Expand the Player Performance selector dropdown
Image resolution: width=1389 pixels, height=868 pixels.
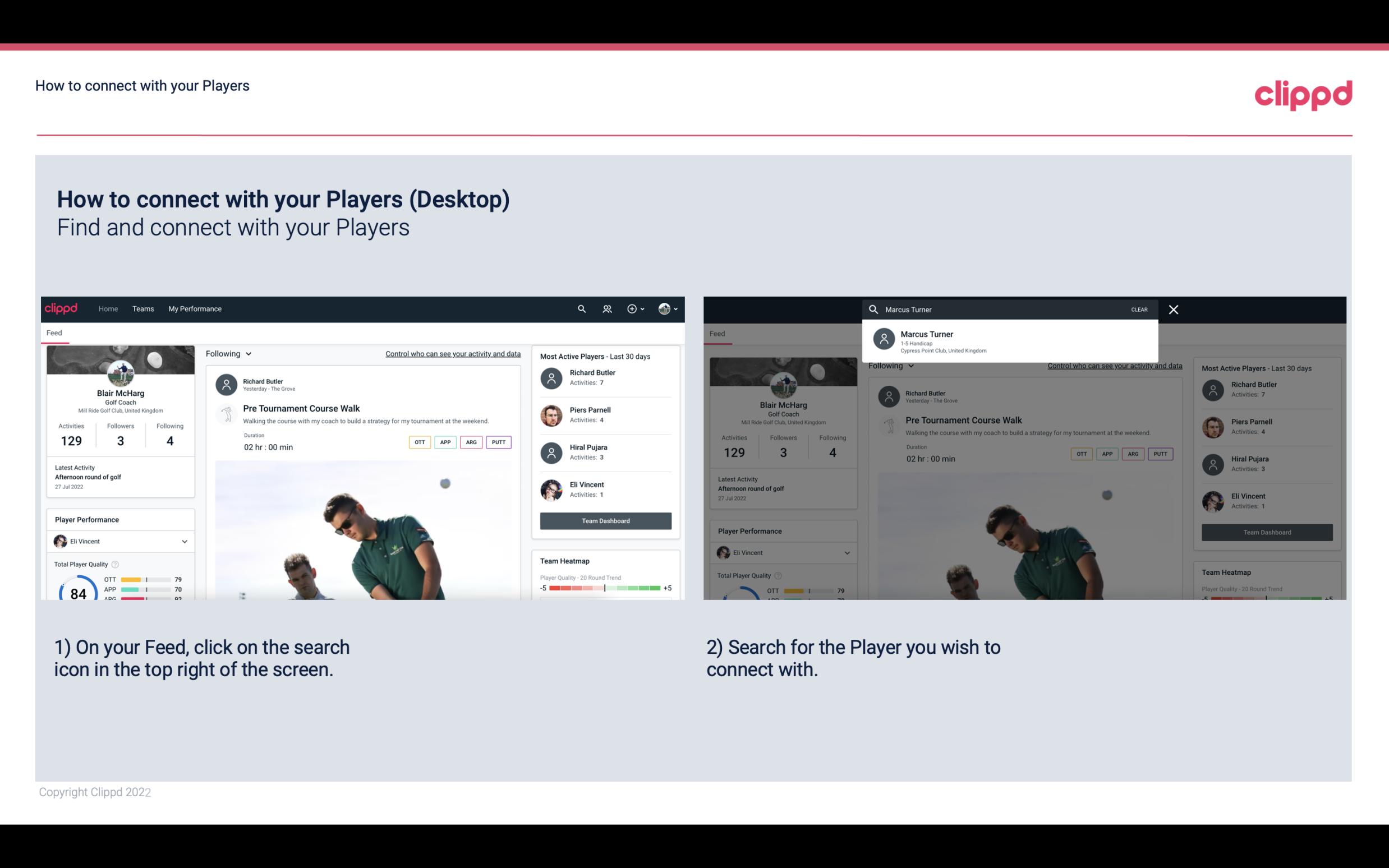[183, 541]
